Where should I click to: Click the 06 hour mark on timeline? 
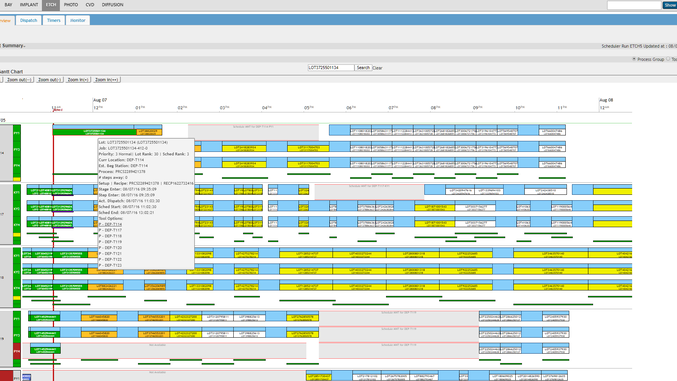click(351, 108)
